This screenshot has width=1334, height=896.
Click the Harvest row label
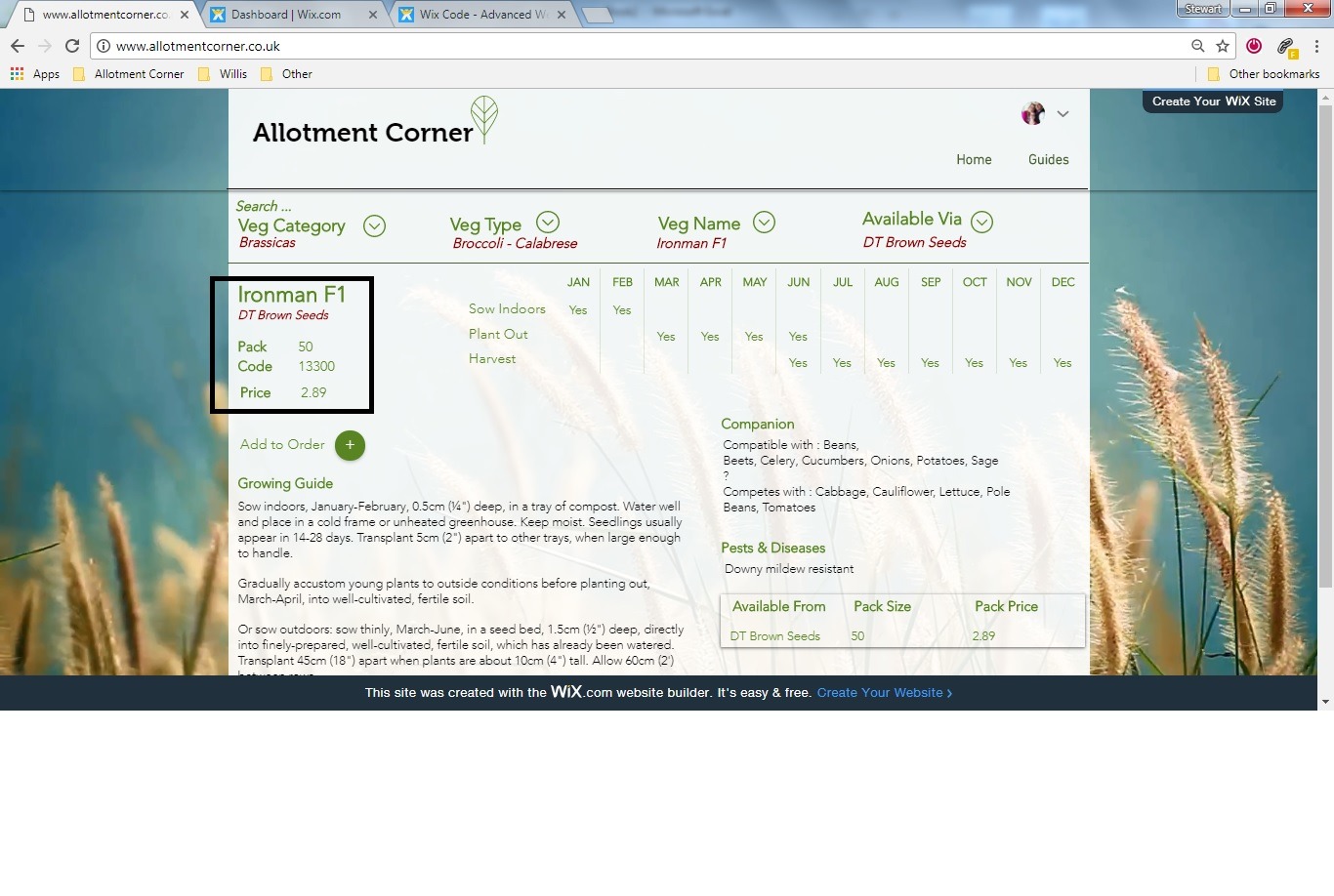tap(492, 359)
